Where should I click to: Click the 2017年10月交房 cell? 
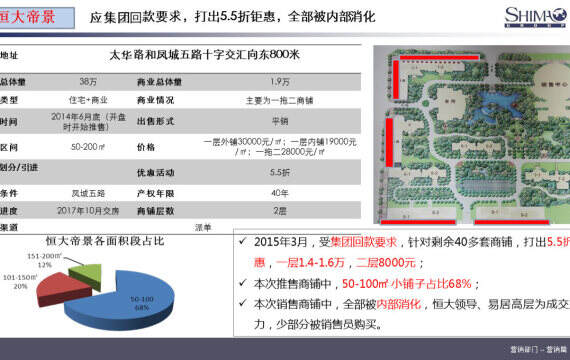coord(88,211)
